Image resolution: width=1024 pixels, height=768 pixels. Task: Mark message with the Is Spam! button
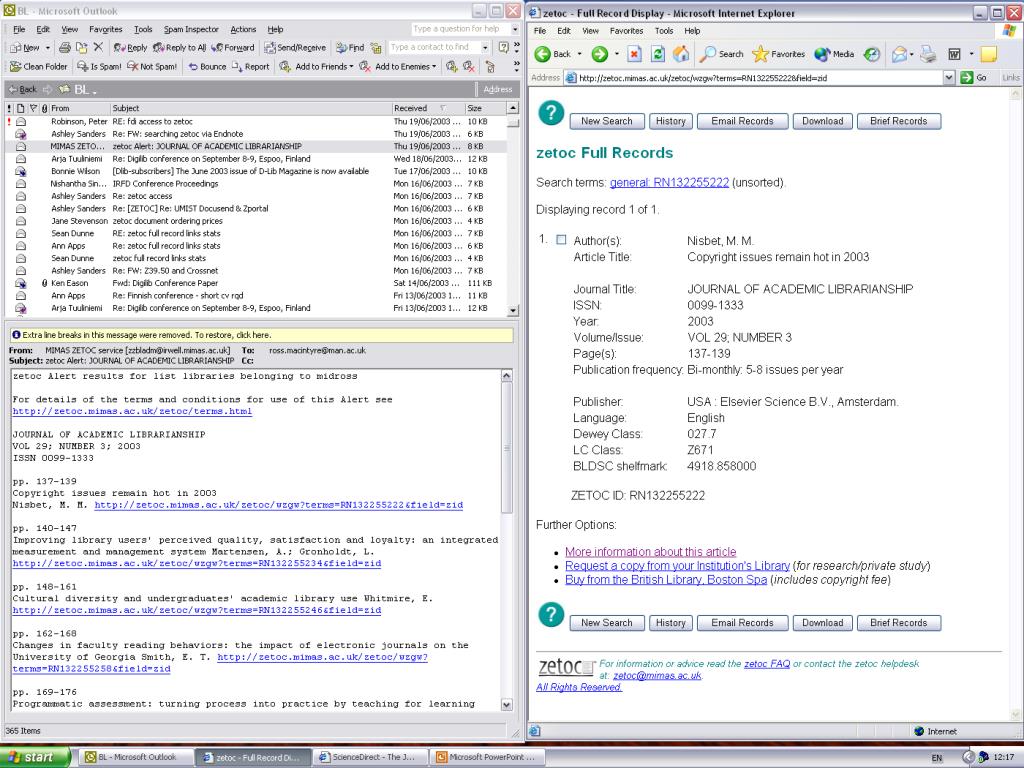pos(99,67)
